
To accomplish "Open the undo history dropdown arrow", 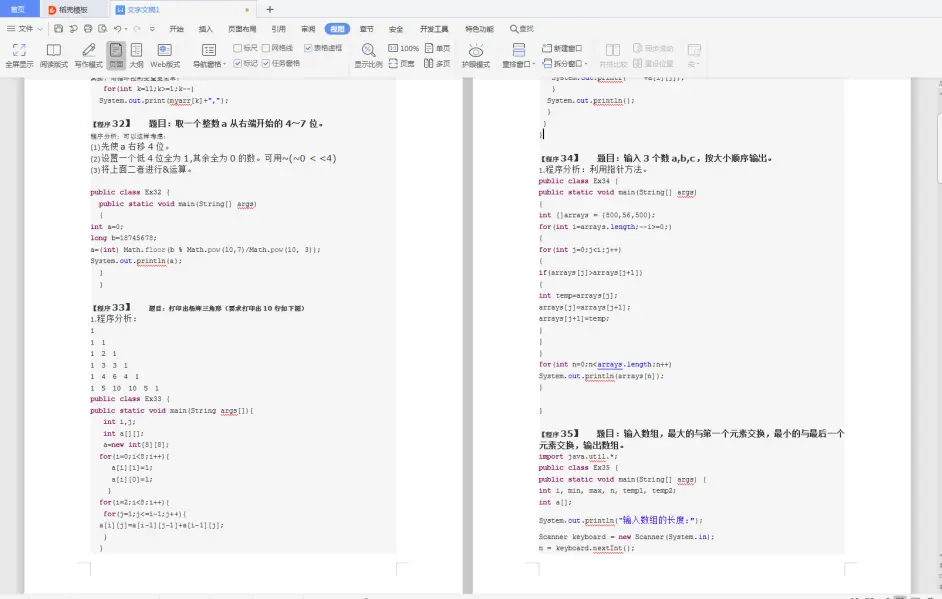I will tap(126, 28).
